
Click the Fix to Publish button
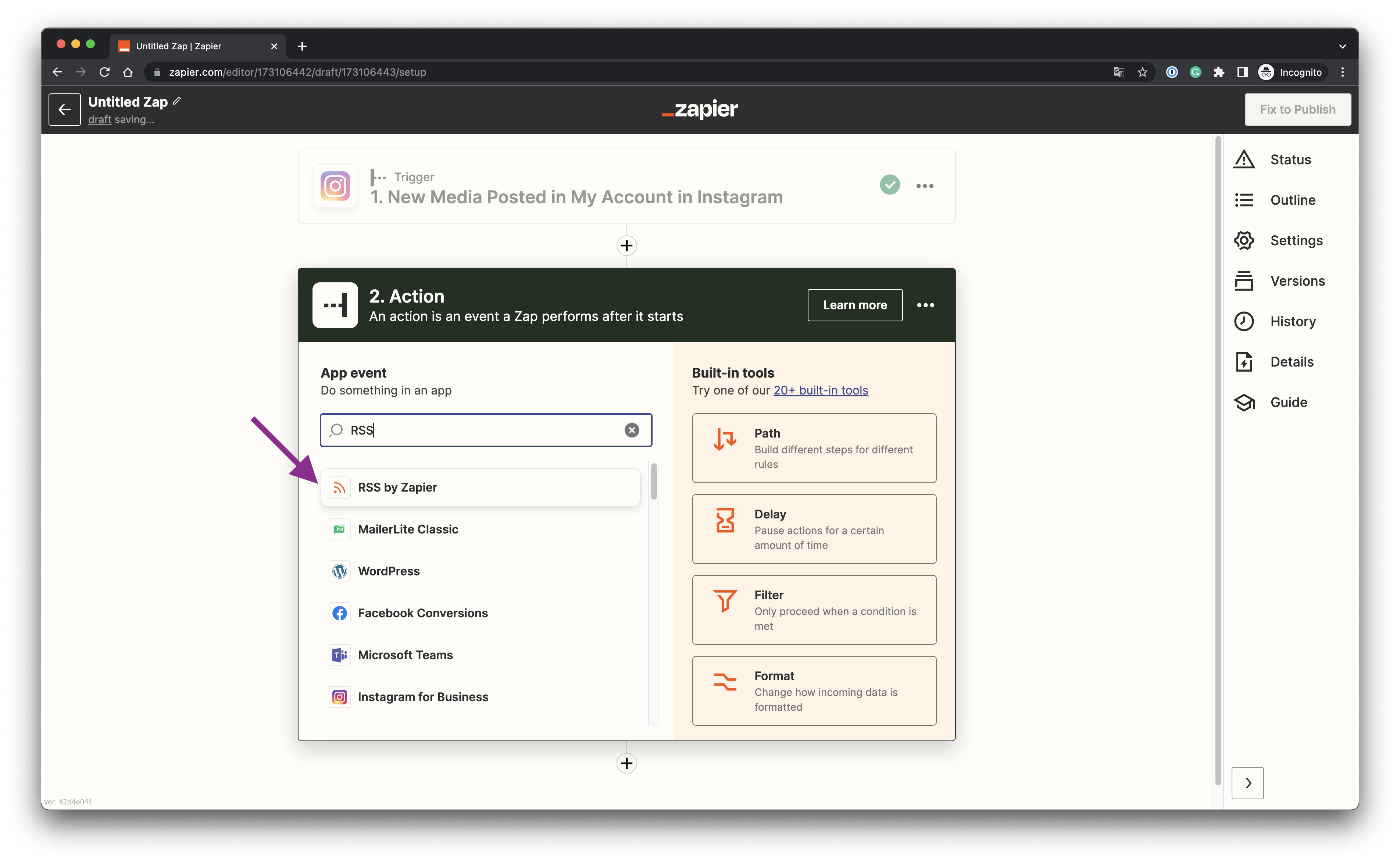tap(1297, 109)
